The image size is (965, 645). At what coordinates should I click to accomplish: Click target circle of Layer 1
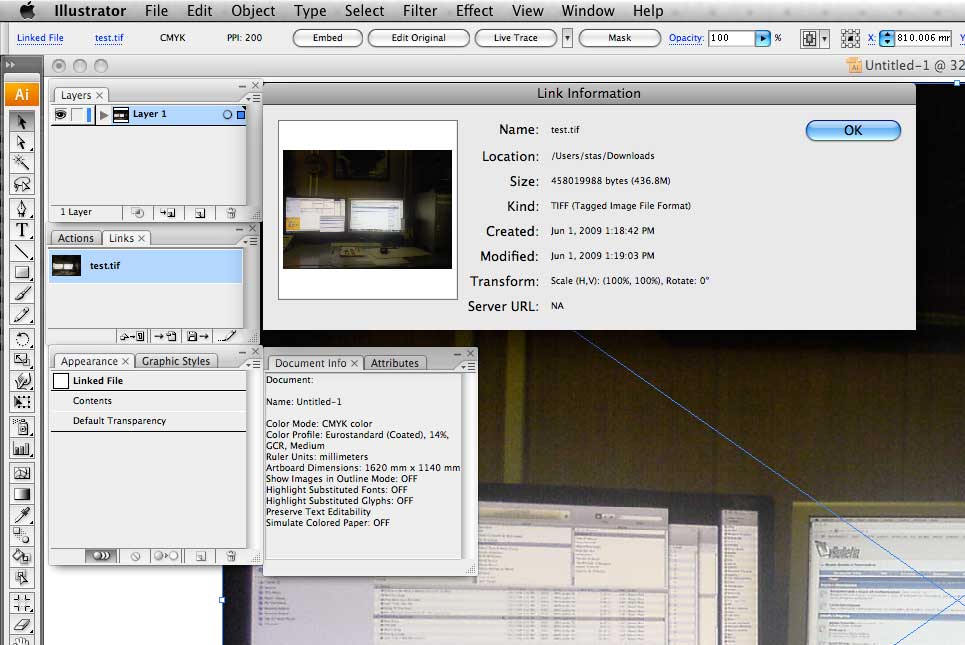pyautogui.click(x=227, y=114)
